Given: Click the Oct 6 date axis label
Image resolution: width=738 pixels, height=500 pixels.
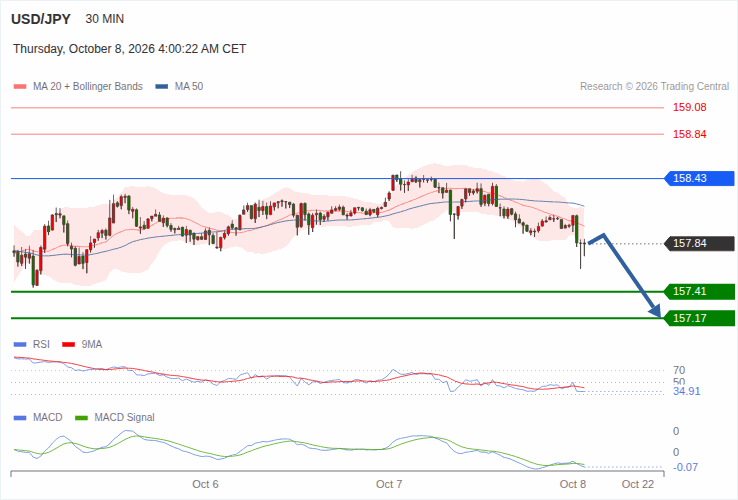Looking at the screenshot, I should [205, 484].
